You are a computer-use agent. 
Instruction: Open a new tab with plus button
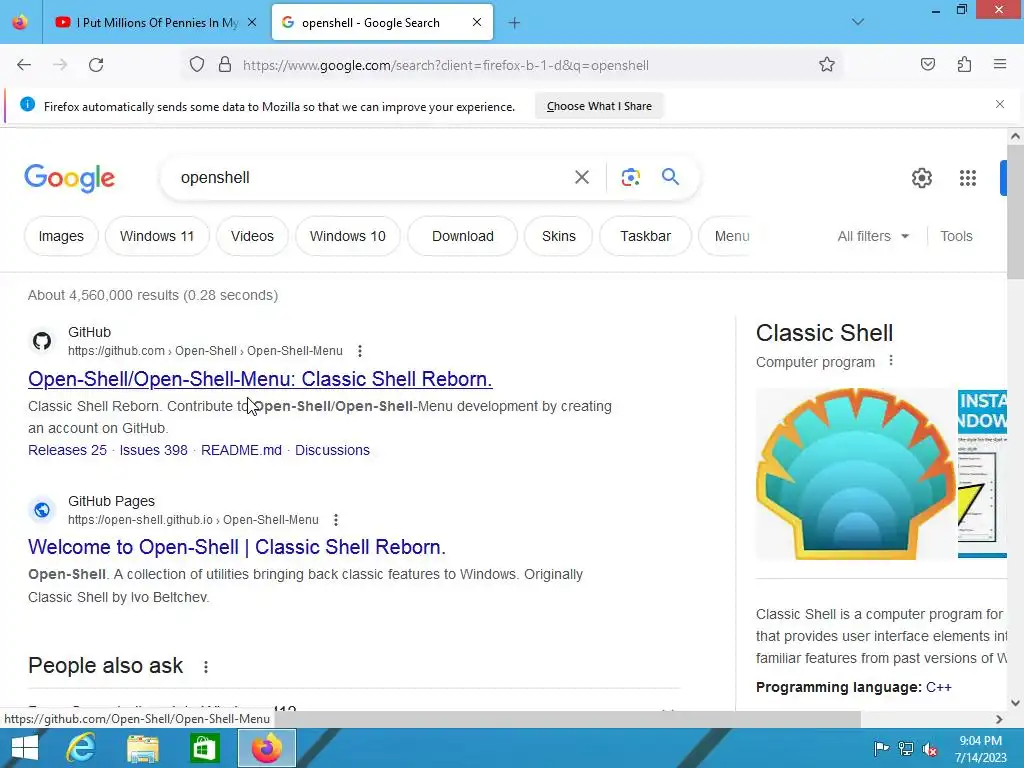click(514, 23)
